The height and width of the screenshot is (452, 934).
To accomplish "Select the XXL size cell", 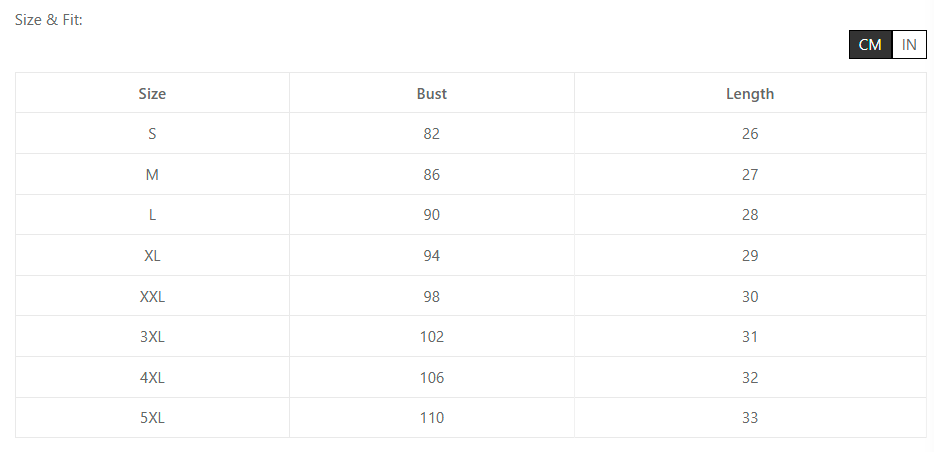I will click(x=152, y=297).
